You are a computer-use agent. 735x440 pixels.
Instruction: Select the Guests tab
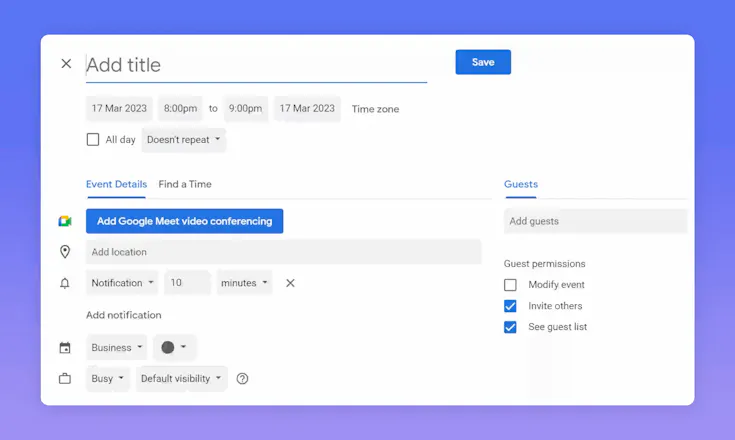[521, 184]
